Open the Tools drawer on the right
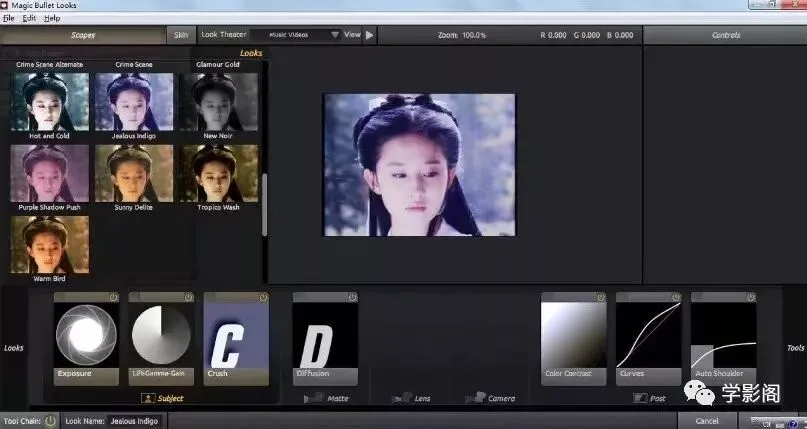807x429 pixels. [x=795, y=348]
